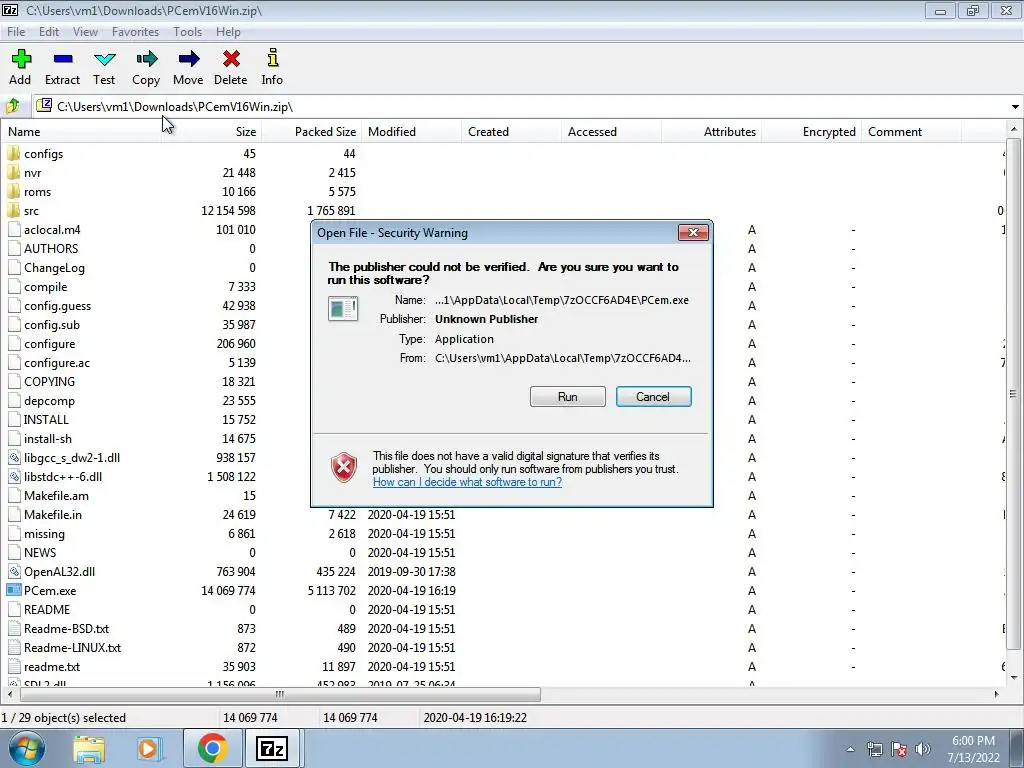The width and height of the screenshot is (1024, 768).
Task: Select the COPYING file row
Action: (x=503, y=381)
